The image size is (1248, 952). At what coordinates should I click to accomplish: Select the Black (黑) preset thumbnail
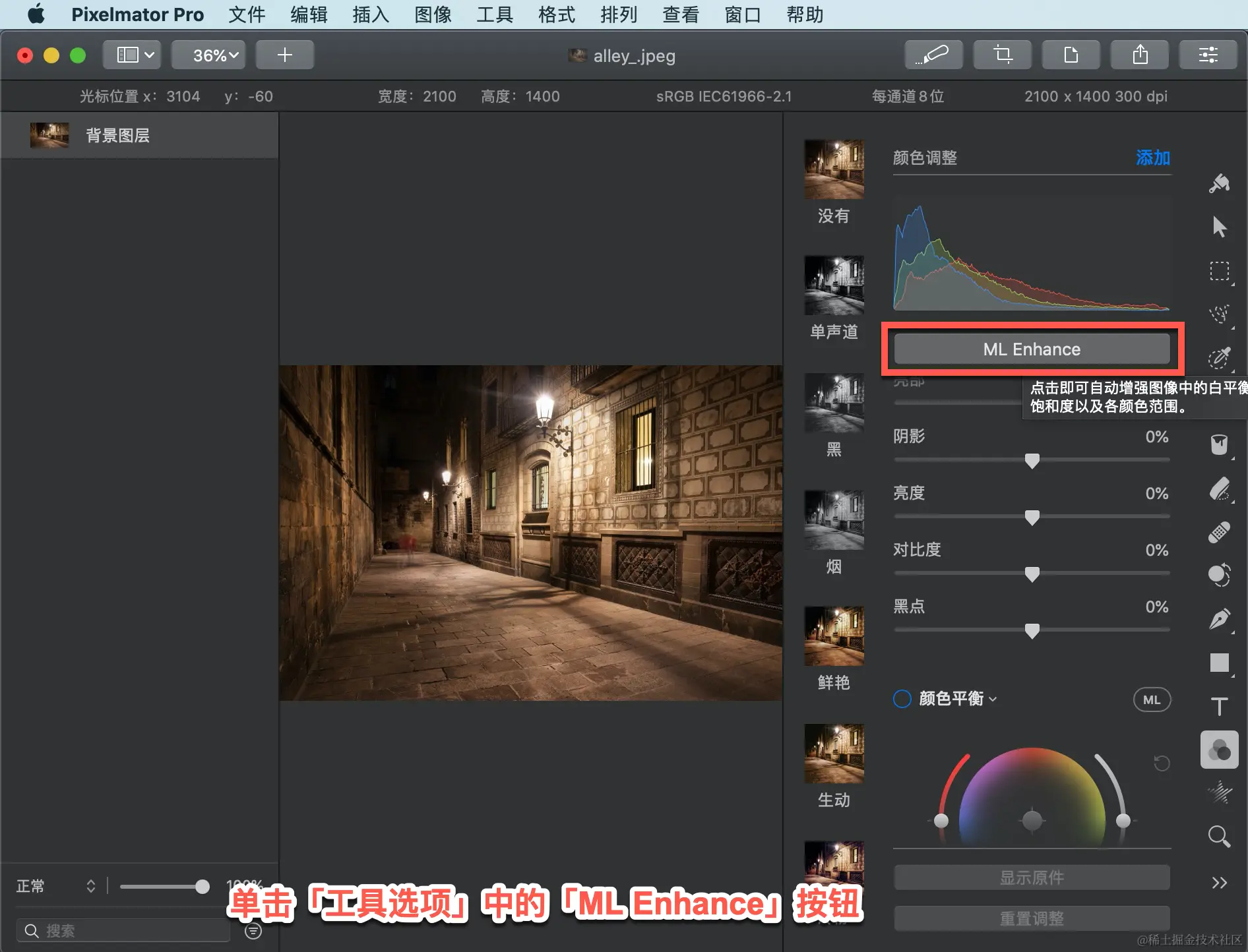coord(834,403)
